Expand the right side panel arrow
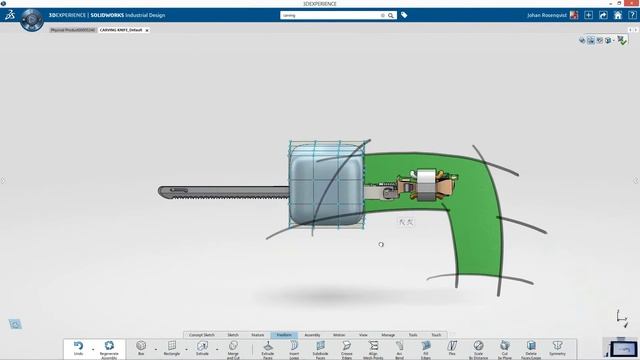The width and height of the screenshot is (640, 360). click(636, 180)
